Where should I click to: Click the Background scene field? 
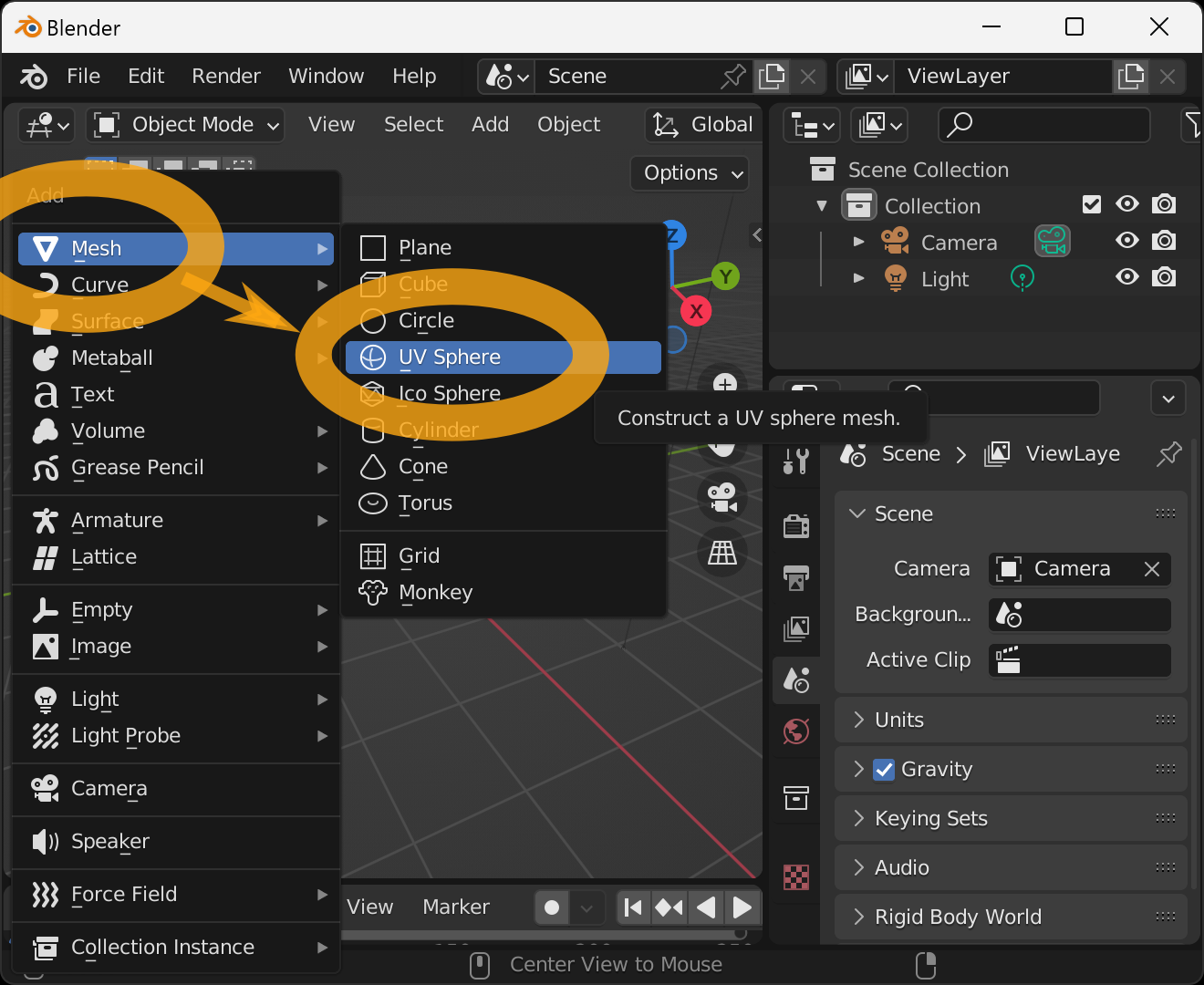pos(1080,615)
